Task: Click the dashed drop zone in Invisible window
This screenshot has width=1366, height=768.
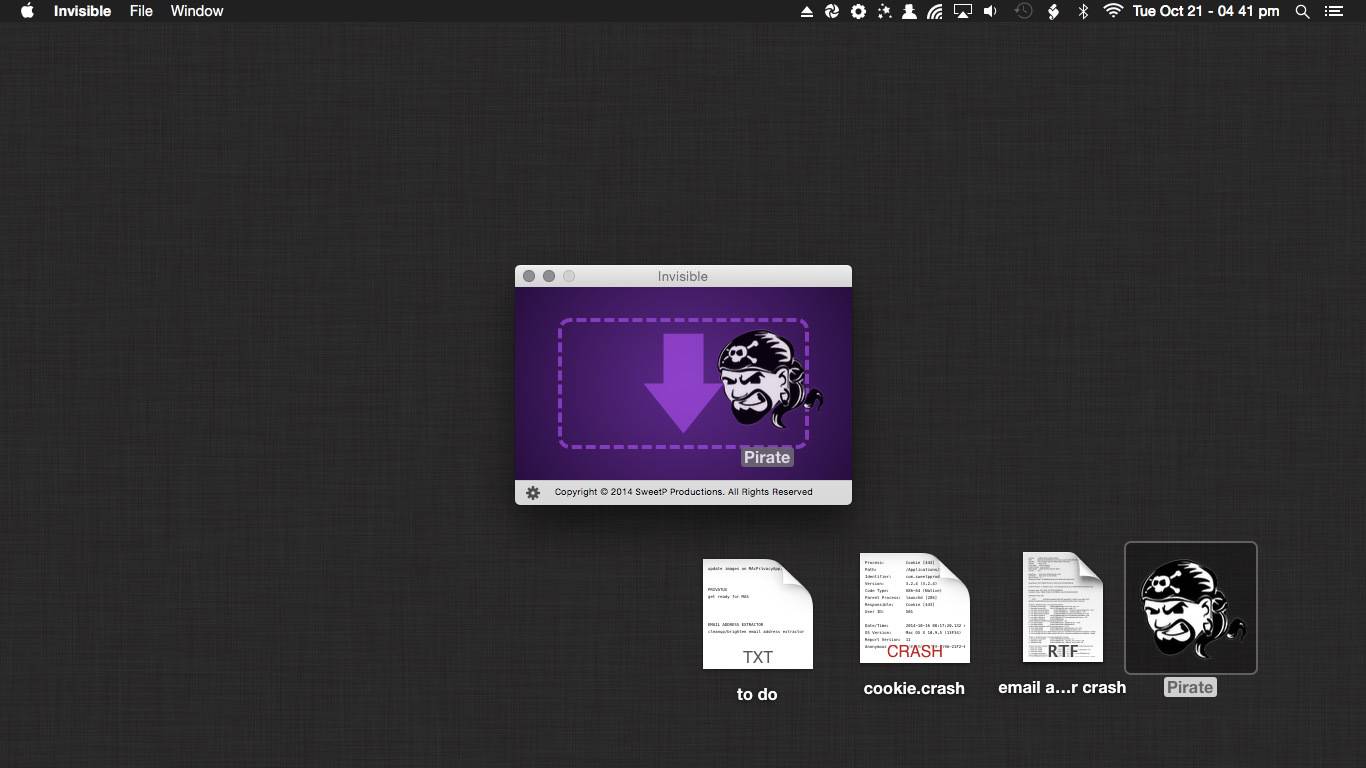Action: tap(683, 384)
